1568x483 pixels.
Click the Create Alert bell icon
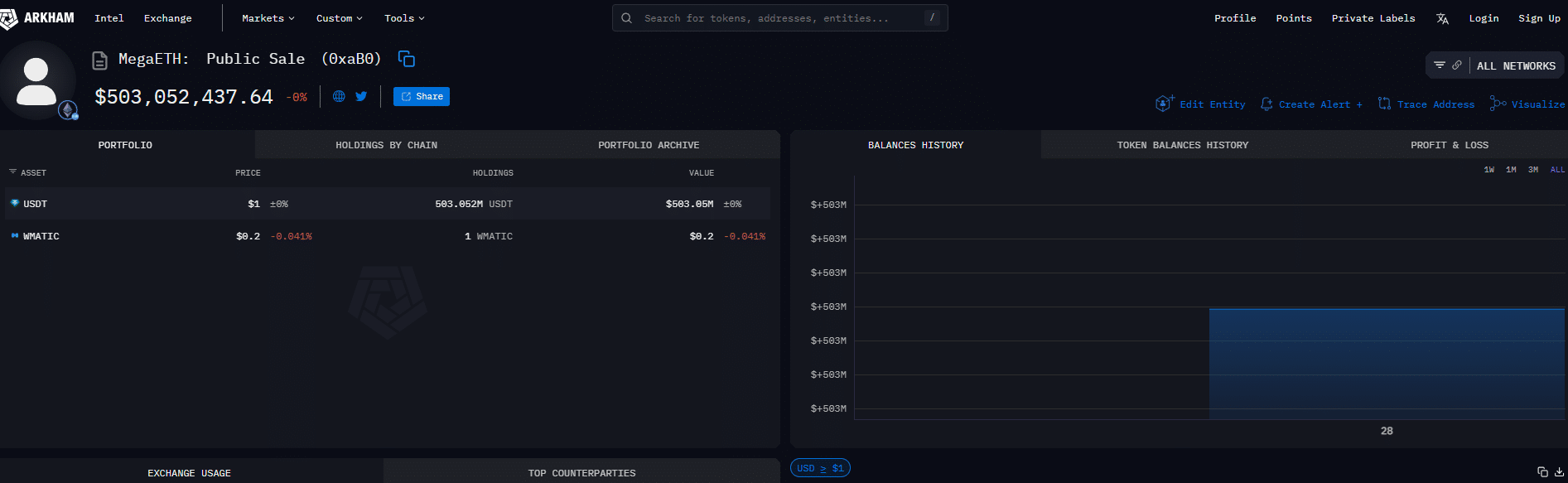click(1266, 104)
